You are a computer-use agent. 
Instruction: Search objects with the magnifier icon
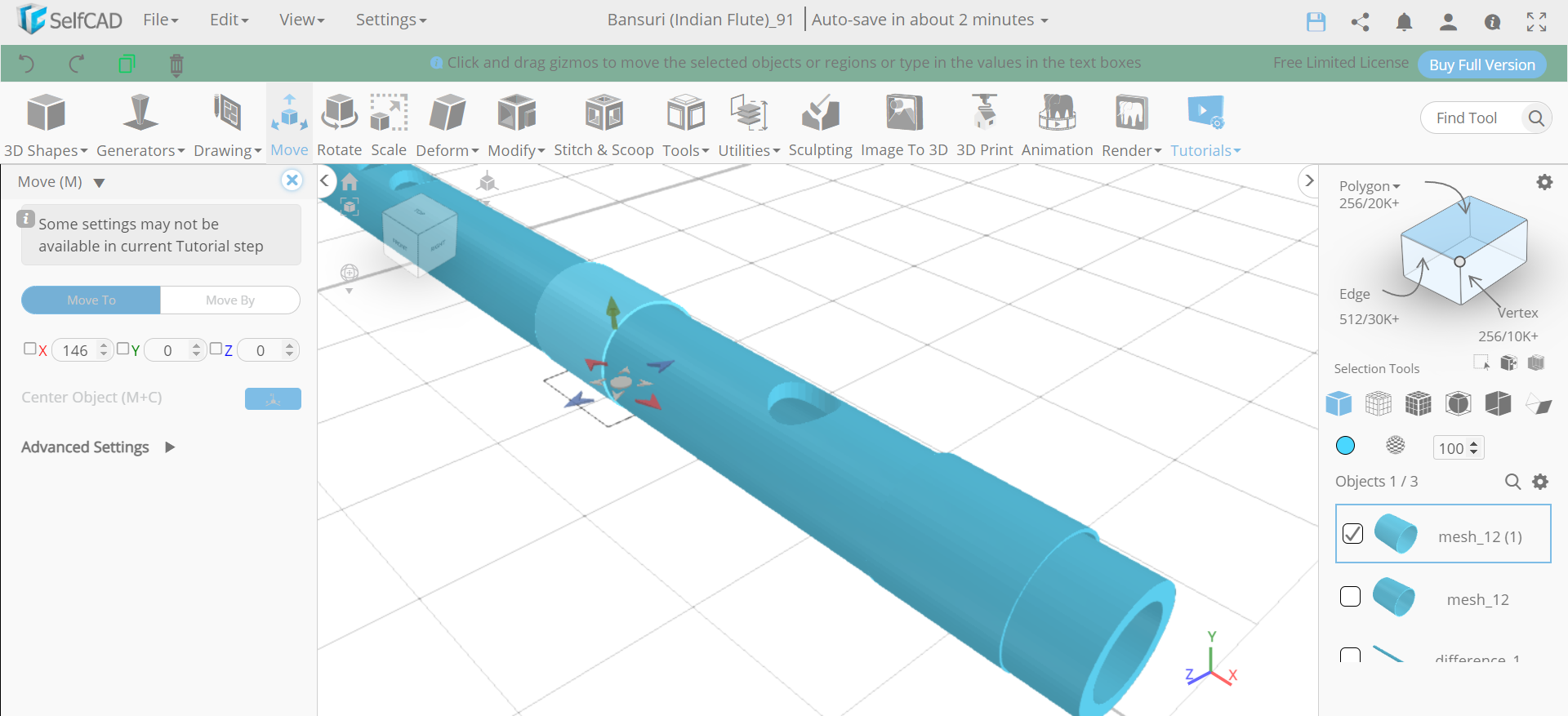[x=1512, y=482]
